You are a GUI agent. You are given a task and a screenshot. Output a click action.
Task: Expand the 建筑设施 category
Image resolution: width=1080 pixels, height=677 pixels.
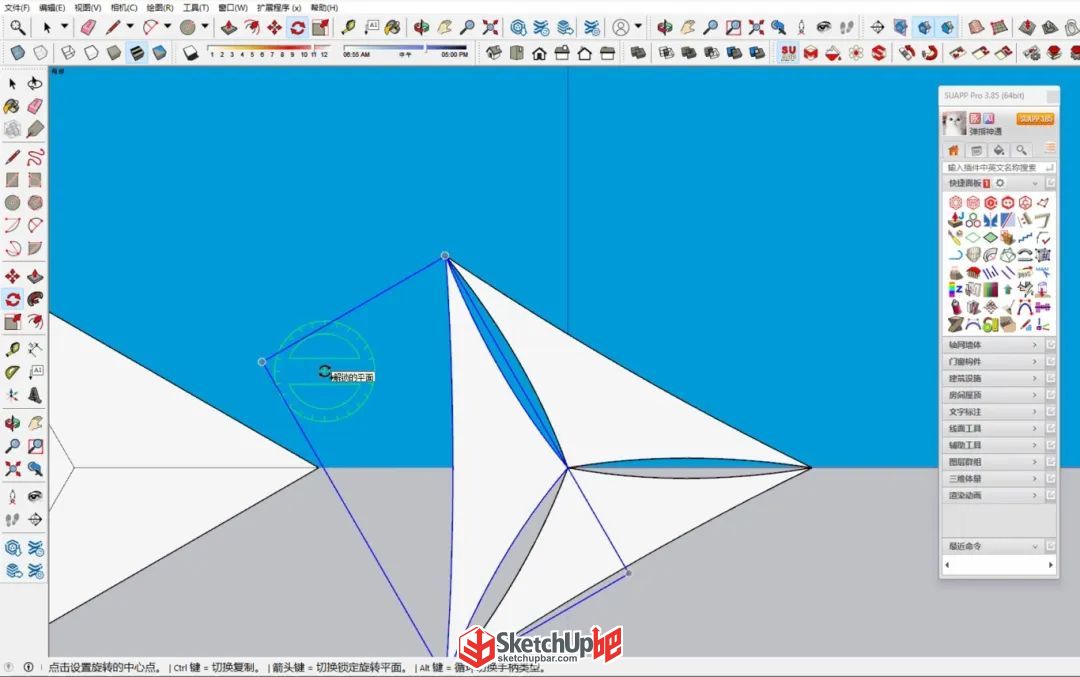pos(993,378)
